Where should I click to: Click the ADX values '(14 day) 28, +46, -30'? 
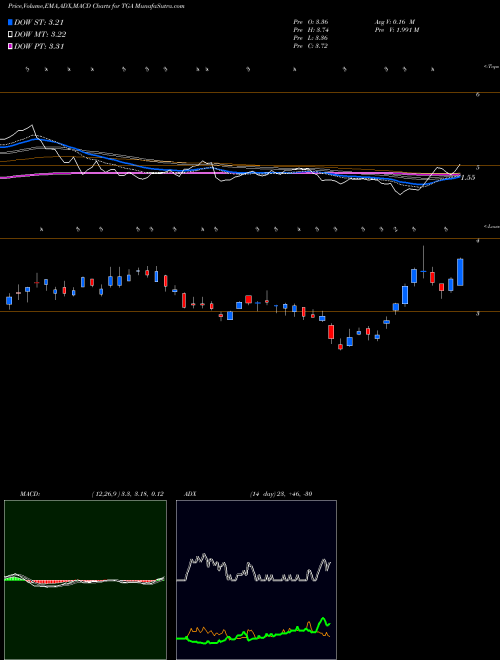(281, 494)
